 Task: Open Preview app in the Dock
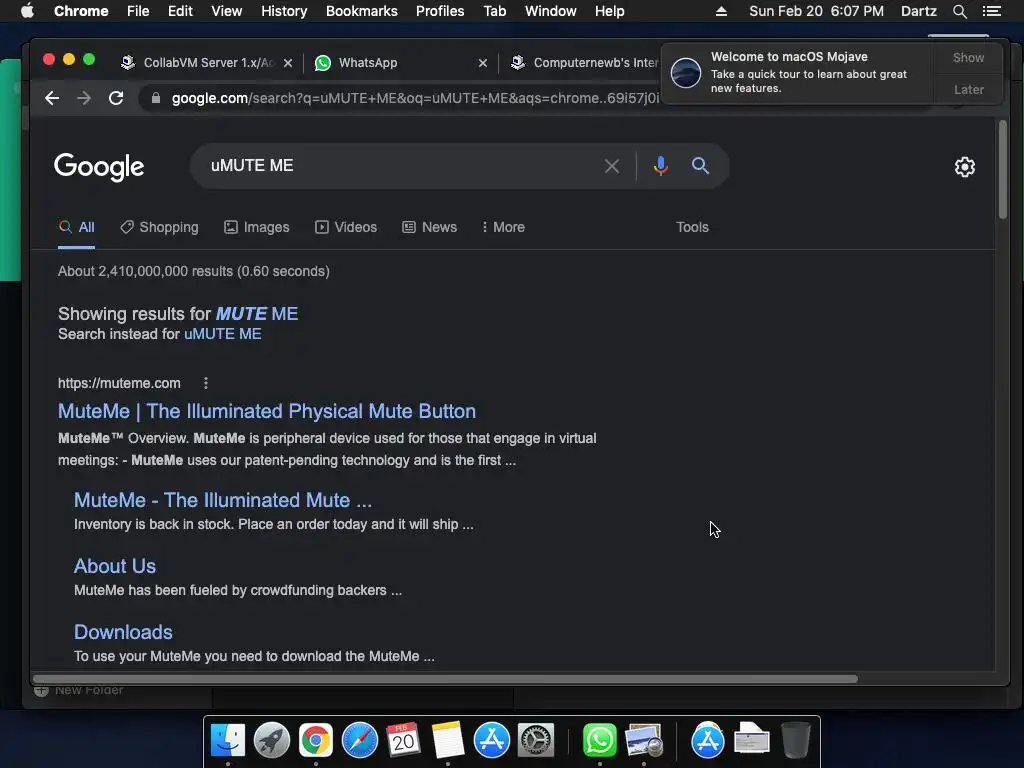(643, 741)
